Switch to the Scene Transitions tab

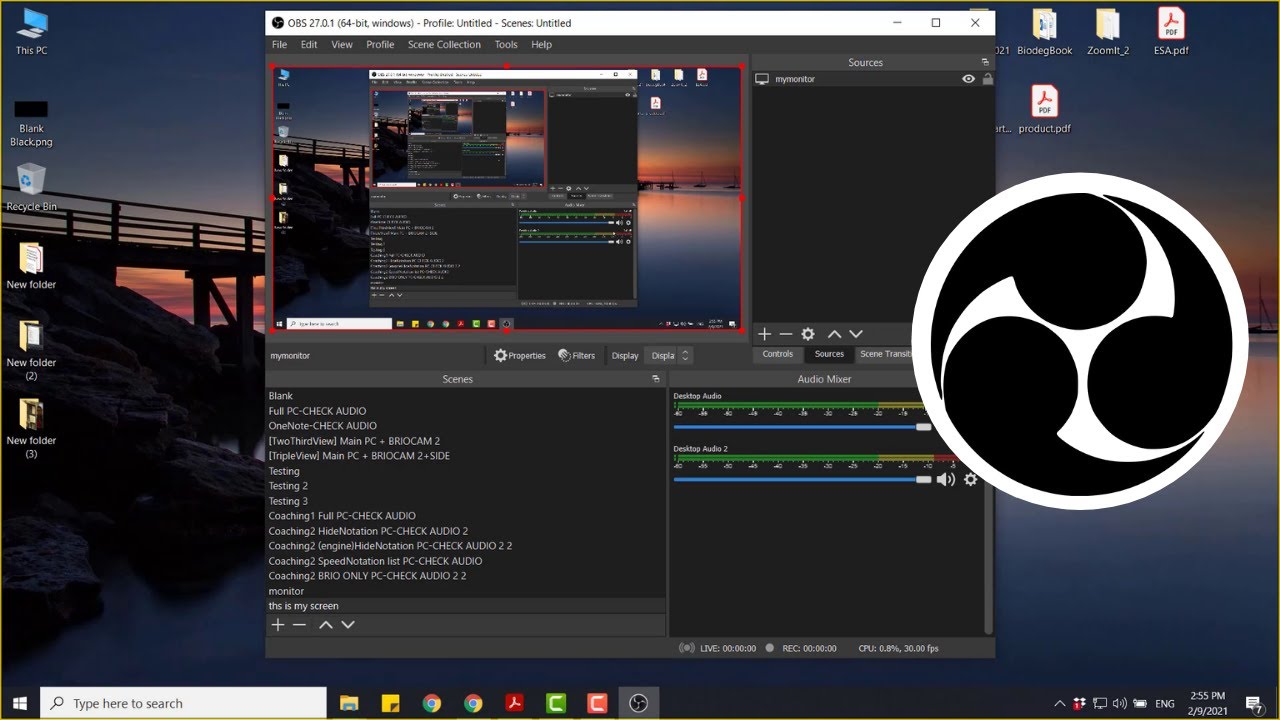coord(885,354)
